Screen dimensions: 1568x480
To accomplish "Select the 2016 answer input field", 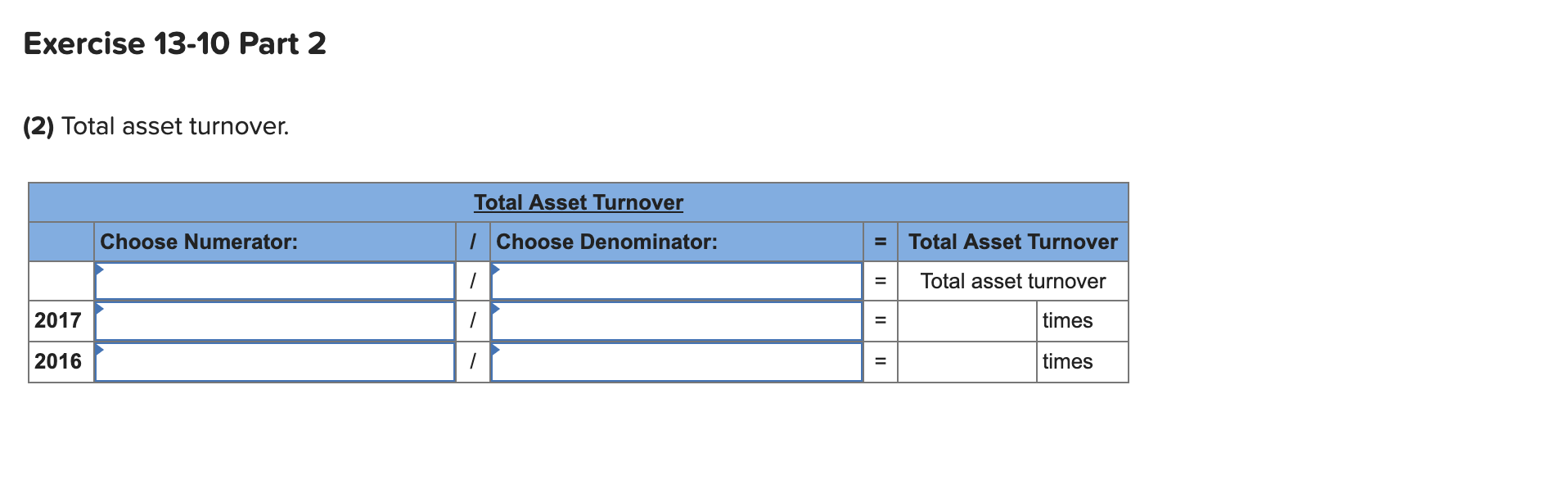I will point(966,360).
